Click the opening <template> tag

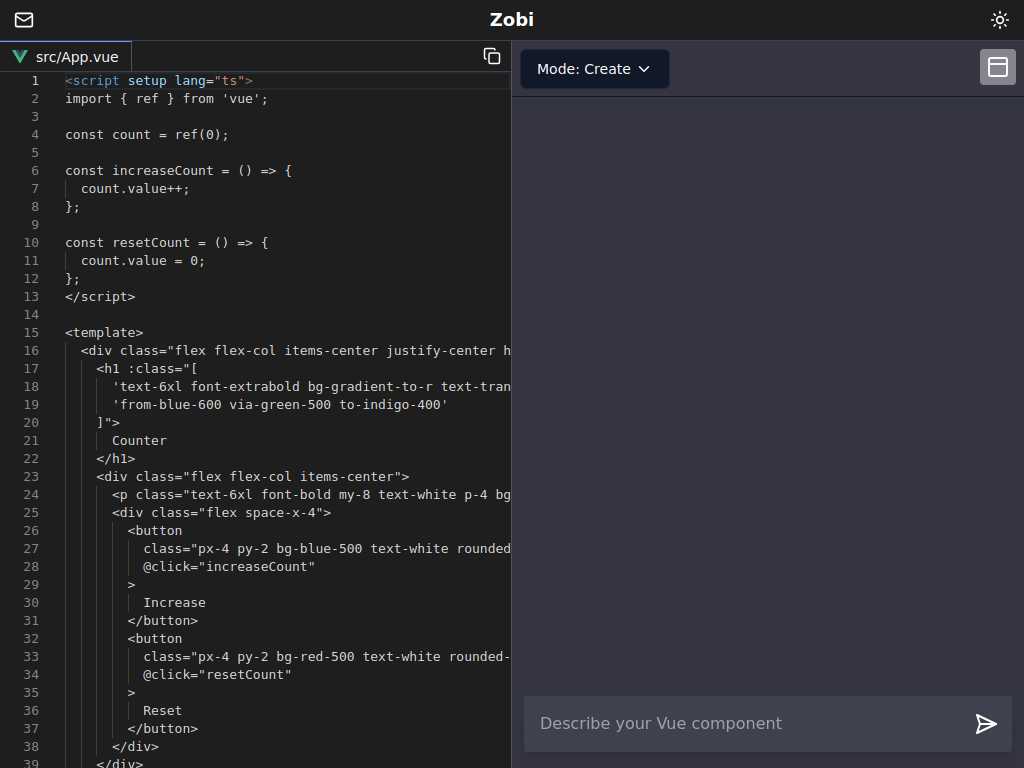click(104, 332)
